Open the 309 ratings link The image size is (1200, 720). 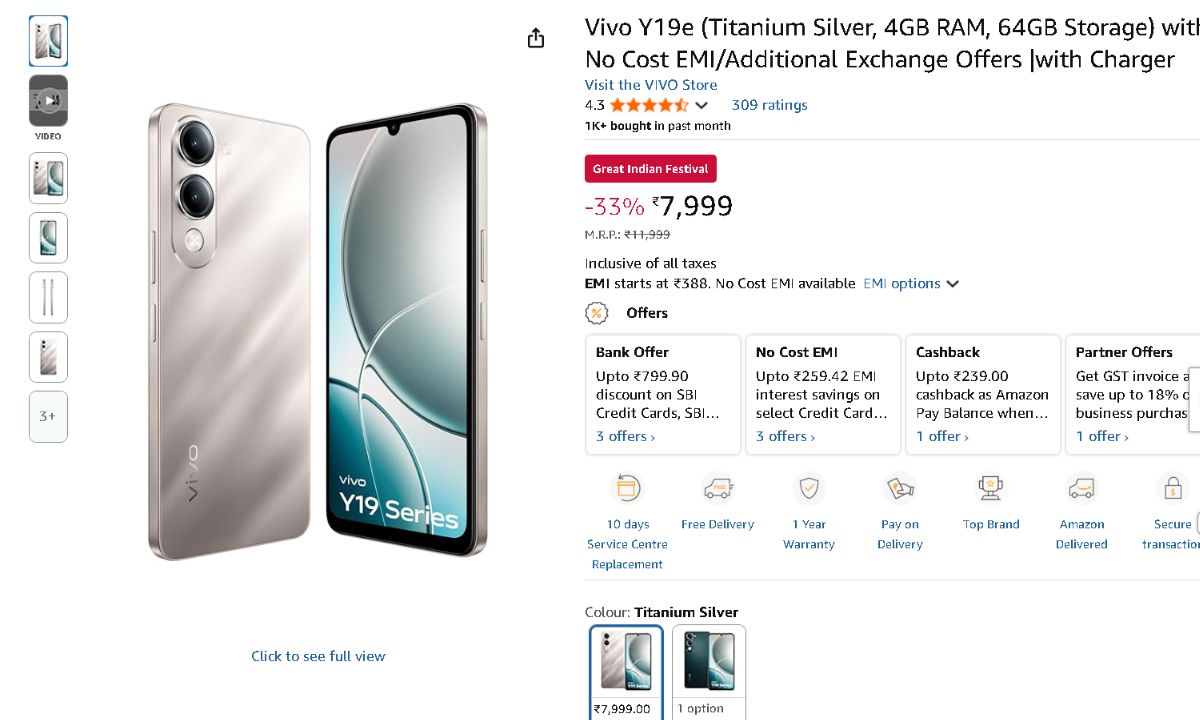click(x=769, y=105)
